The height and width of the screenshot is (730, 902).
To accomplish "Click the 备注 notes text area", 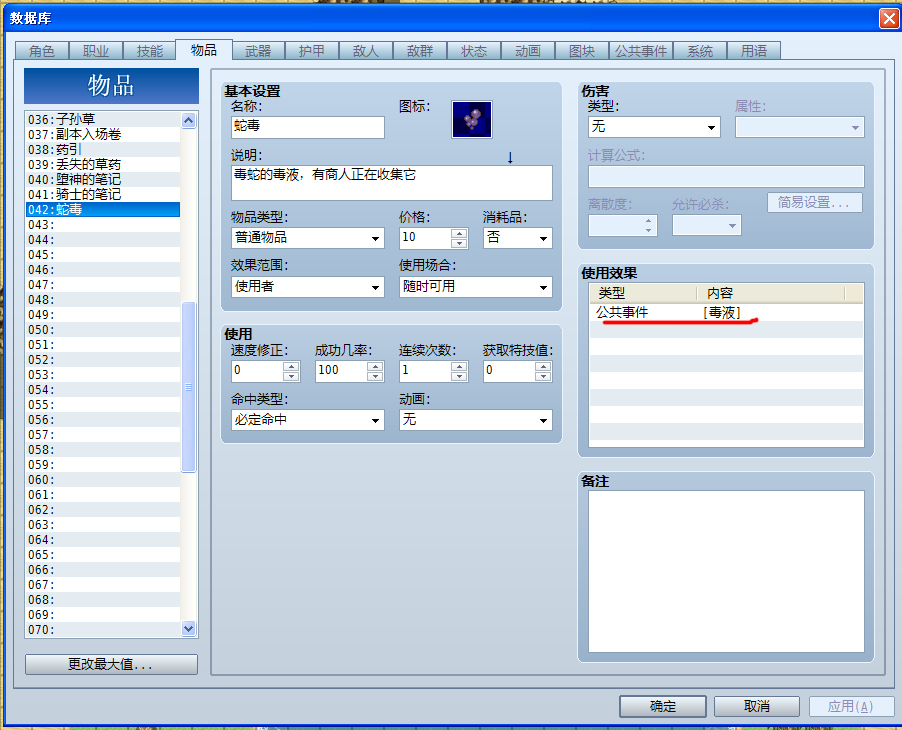I will (726, 571).
